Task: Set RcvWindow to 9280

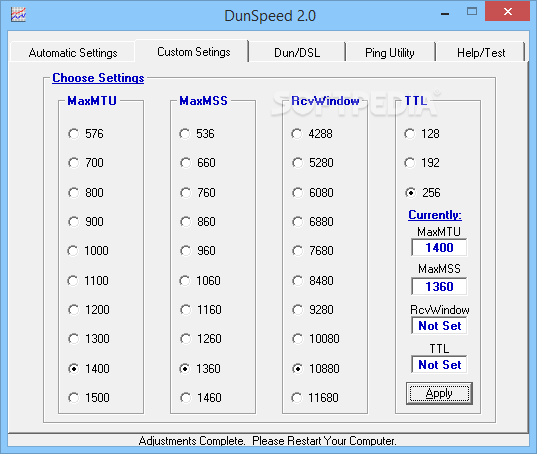Action: tap(313, 310)
